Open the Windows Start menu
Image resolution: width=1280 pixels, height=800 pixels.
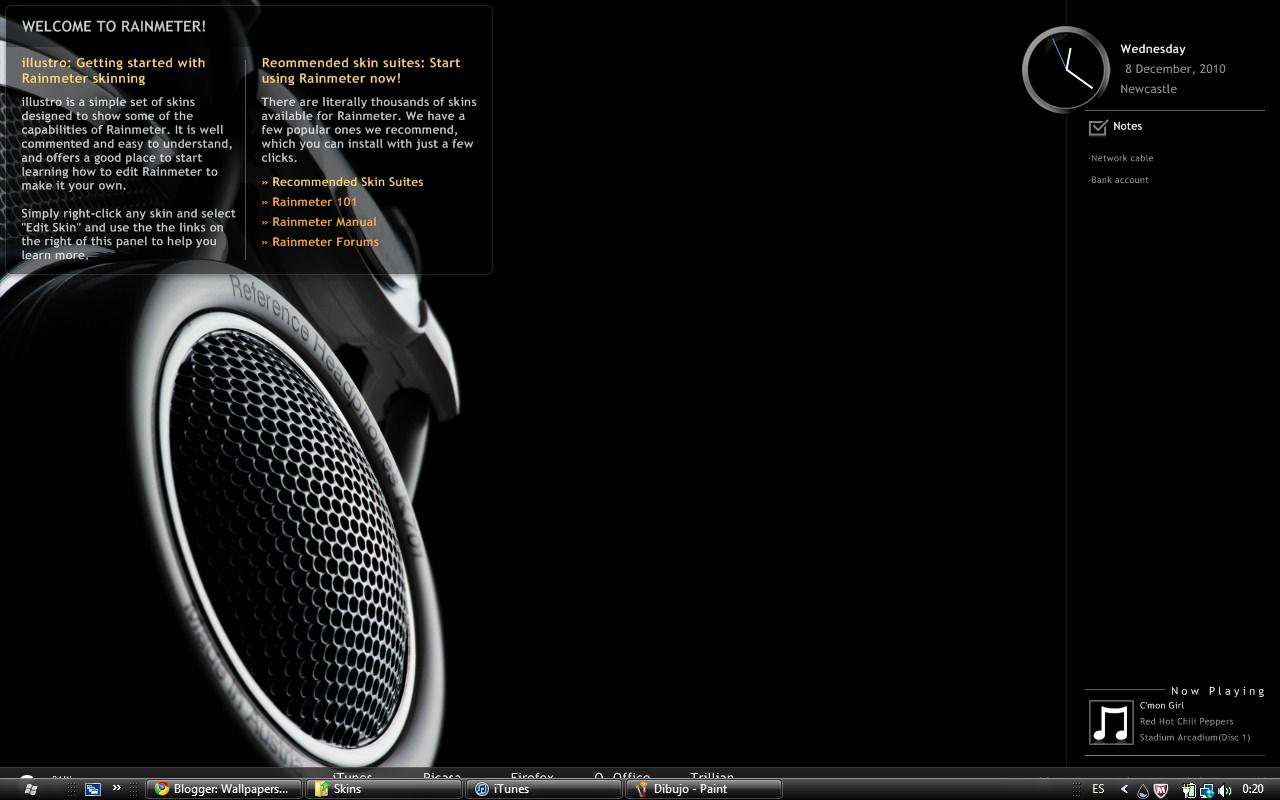pos(30,788)
